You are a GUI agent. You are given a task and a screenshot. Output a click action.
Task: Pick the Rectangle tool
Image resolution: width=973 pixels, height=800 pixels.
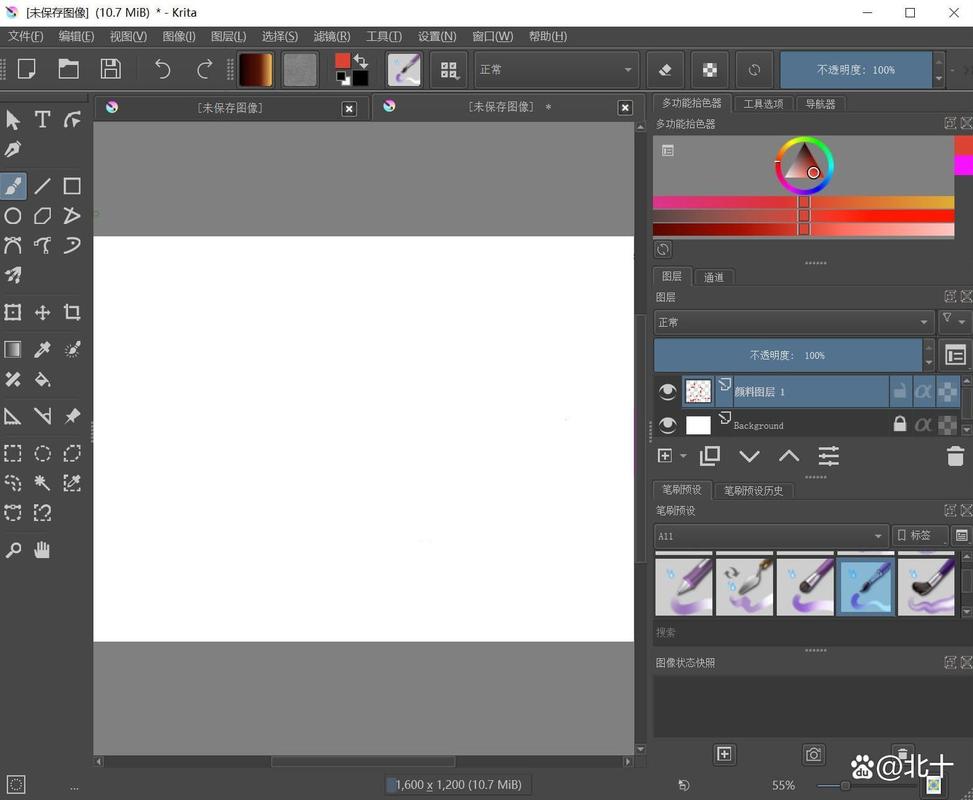72,186
